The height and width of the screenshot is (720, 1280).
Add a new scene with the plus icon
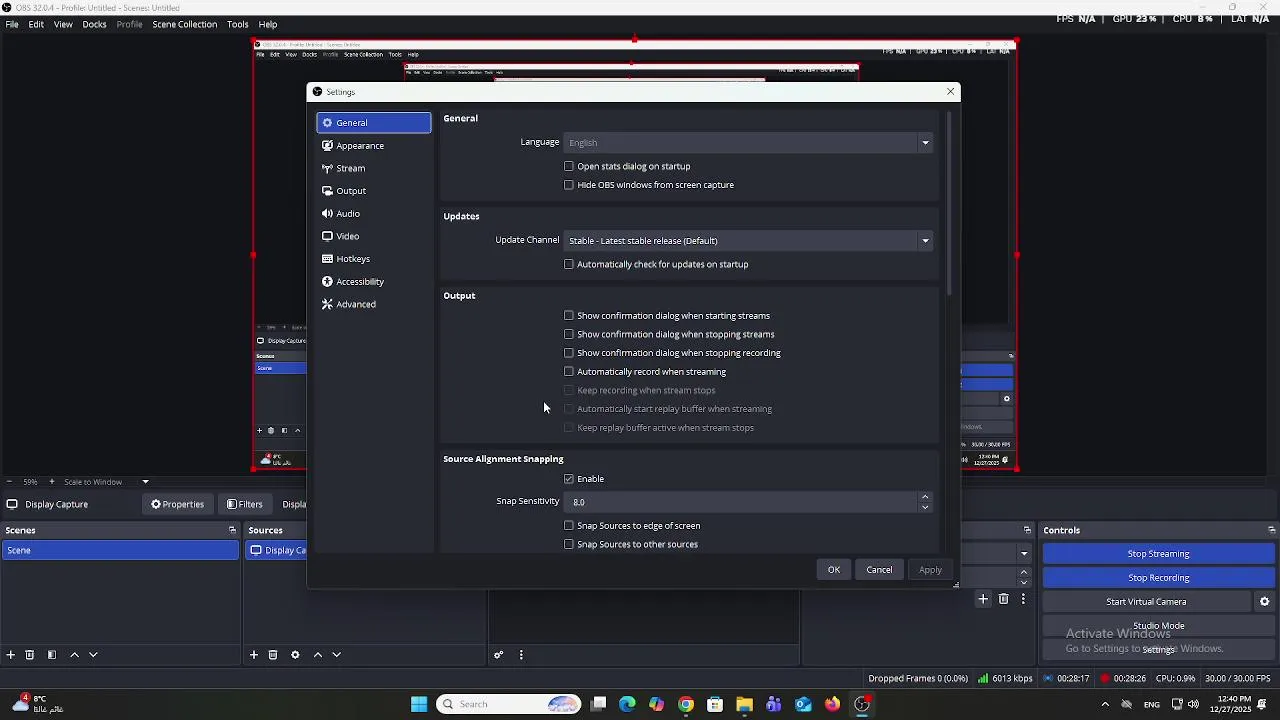point(11,655)
